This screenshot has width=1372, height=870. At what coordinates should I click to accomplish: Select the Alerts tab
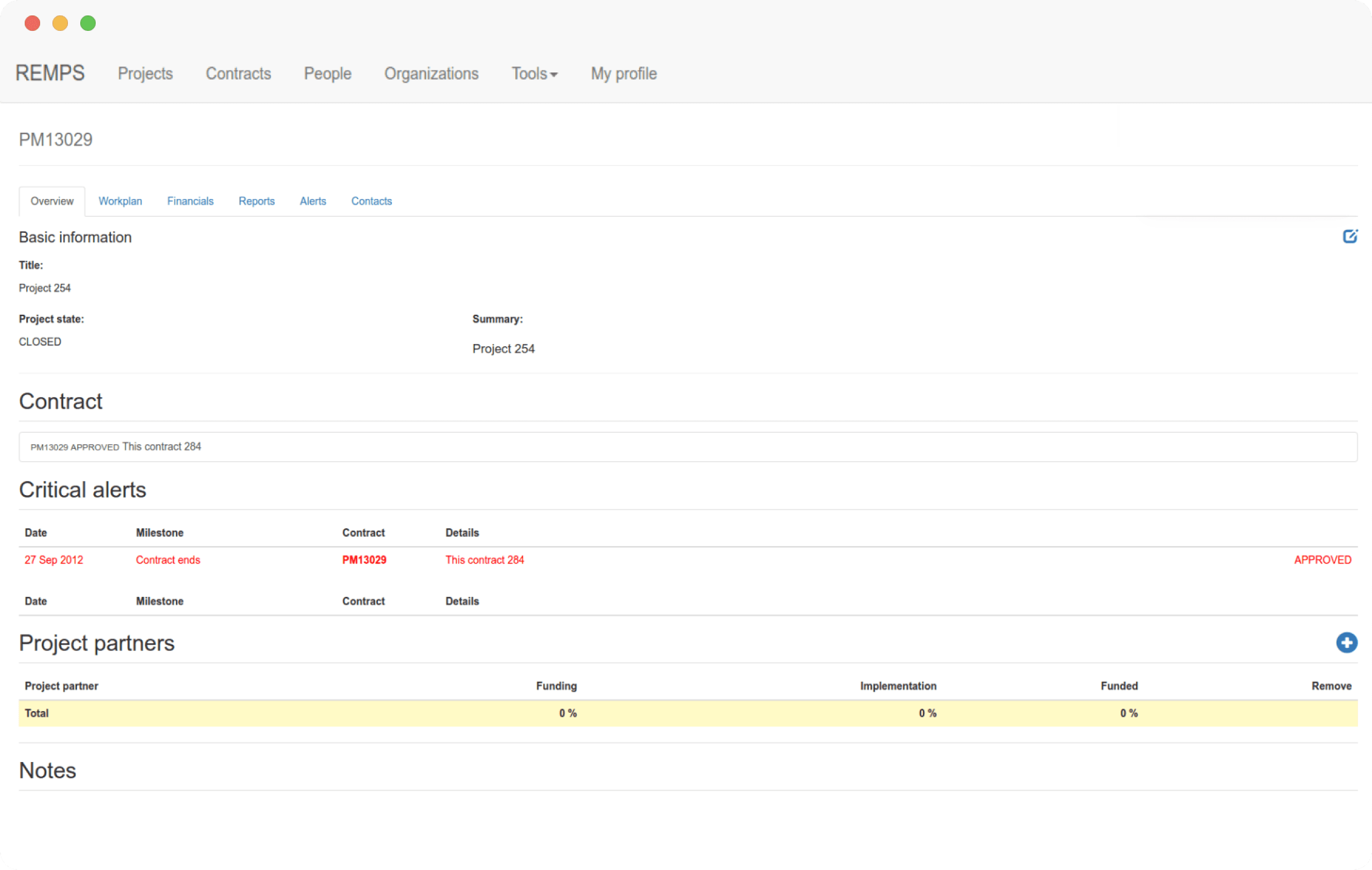tap(313, 201)
